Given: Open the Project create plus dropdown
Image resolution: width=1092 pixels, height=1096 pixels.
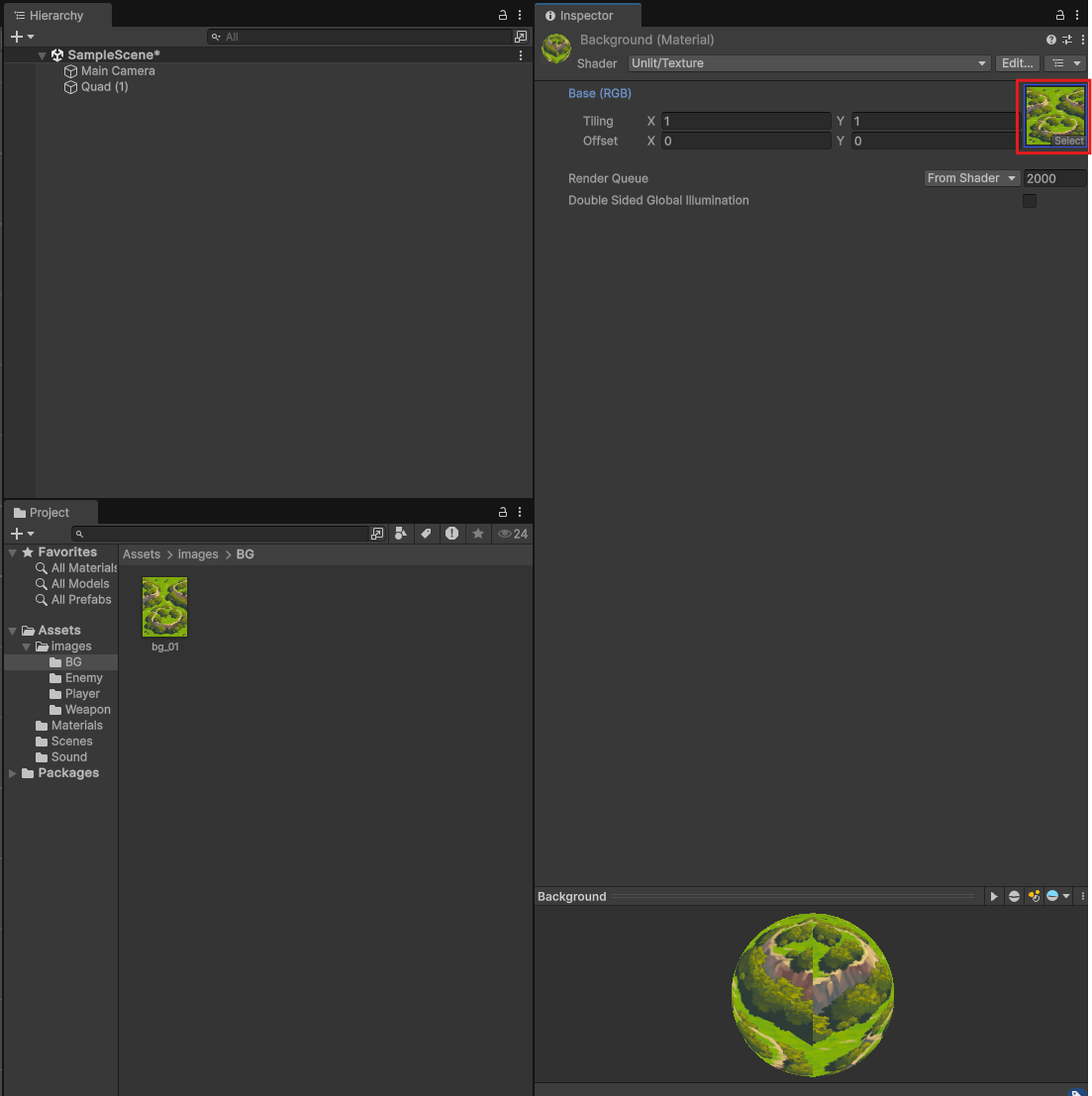Looking at the screenshot, I should pos(22,534).
